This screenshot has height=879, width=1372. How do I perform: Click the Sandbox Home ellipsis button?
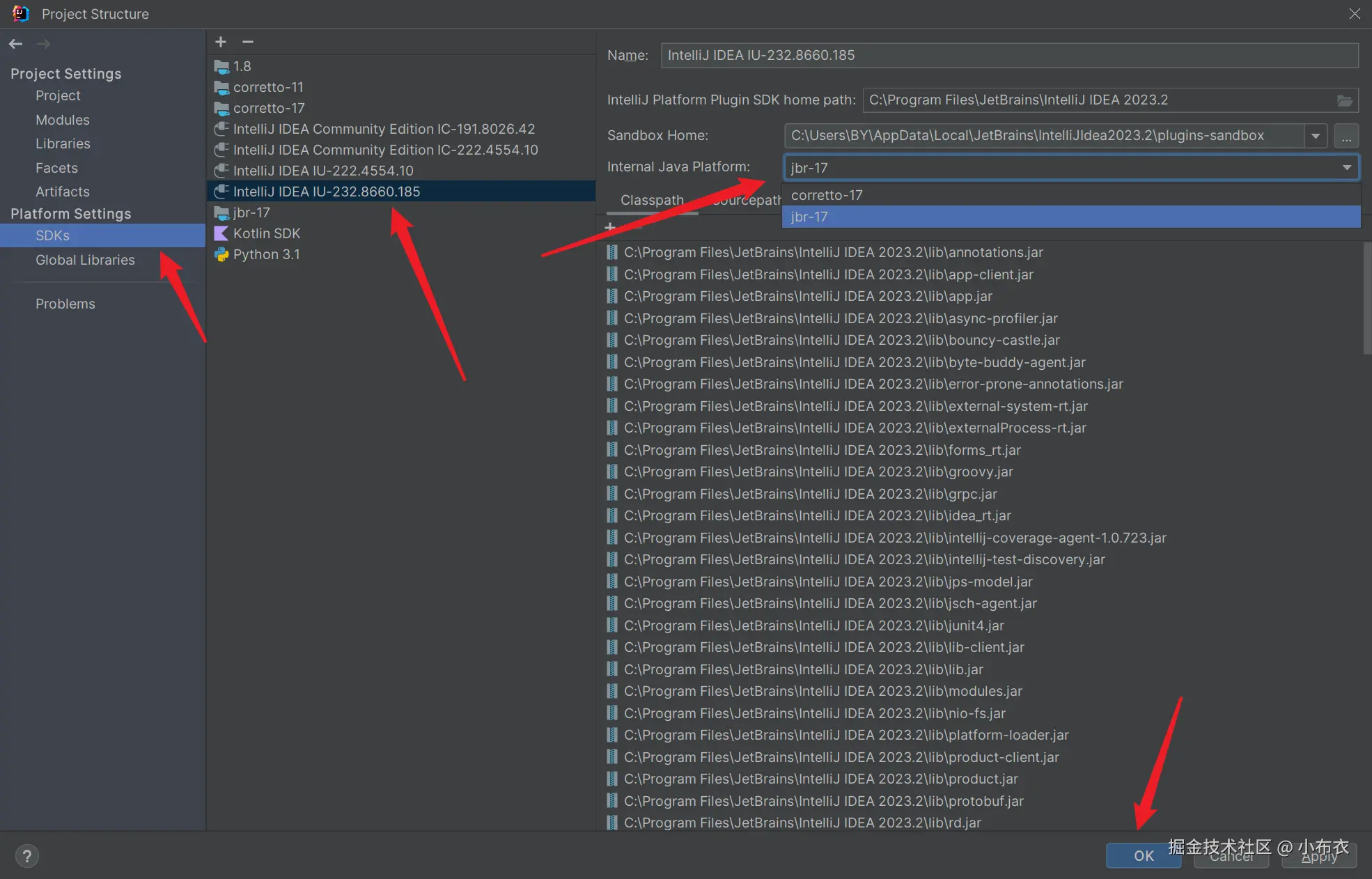pos(1346,136)
